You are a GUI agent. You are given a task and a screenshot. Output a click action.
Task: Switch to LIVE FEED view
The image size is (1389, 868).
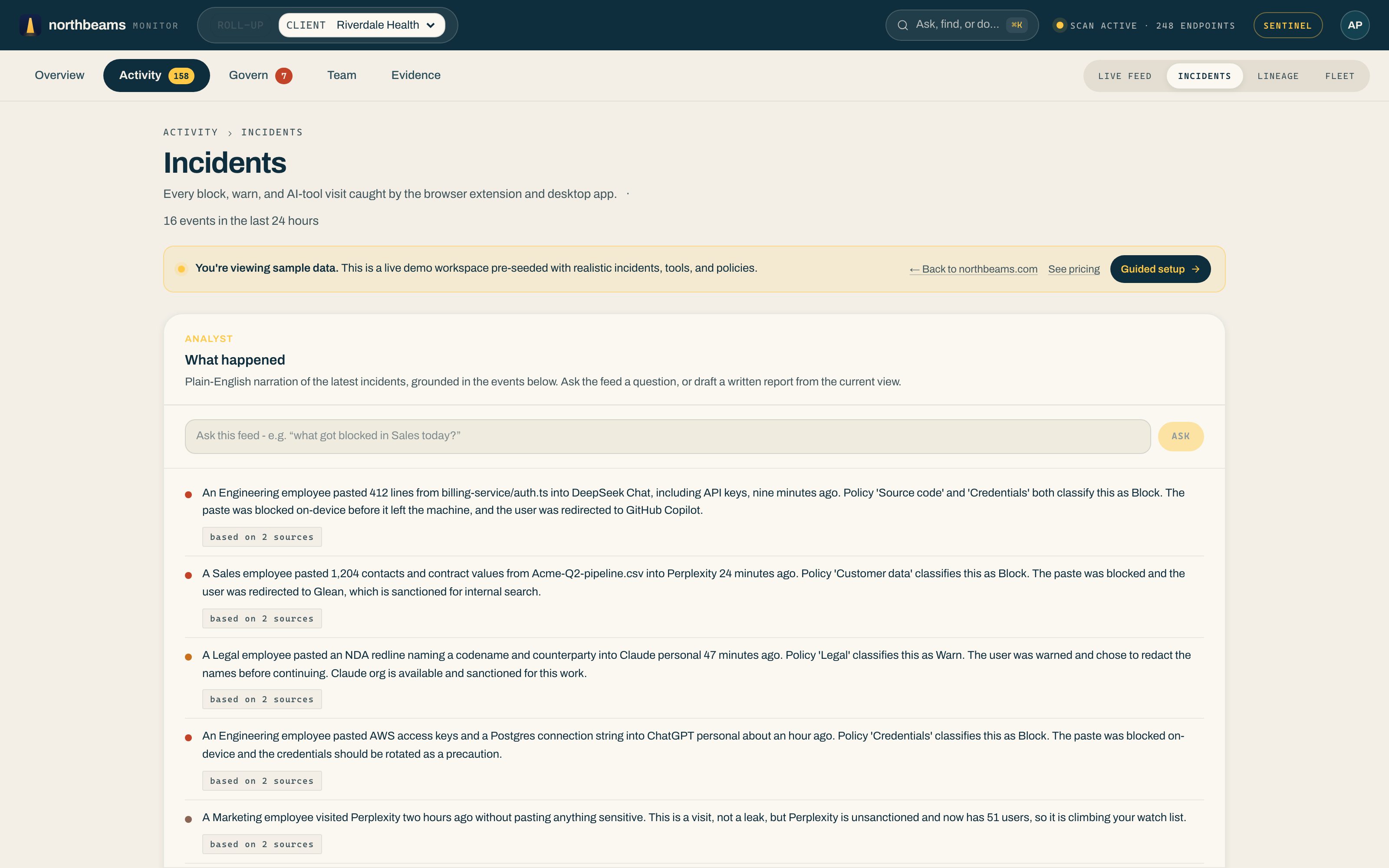[1125, 76]
